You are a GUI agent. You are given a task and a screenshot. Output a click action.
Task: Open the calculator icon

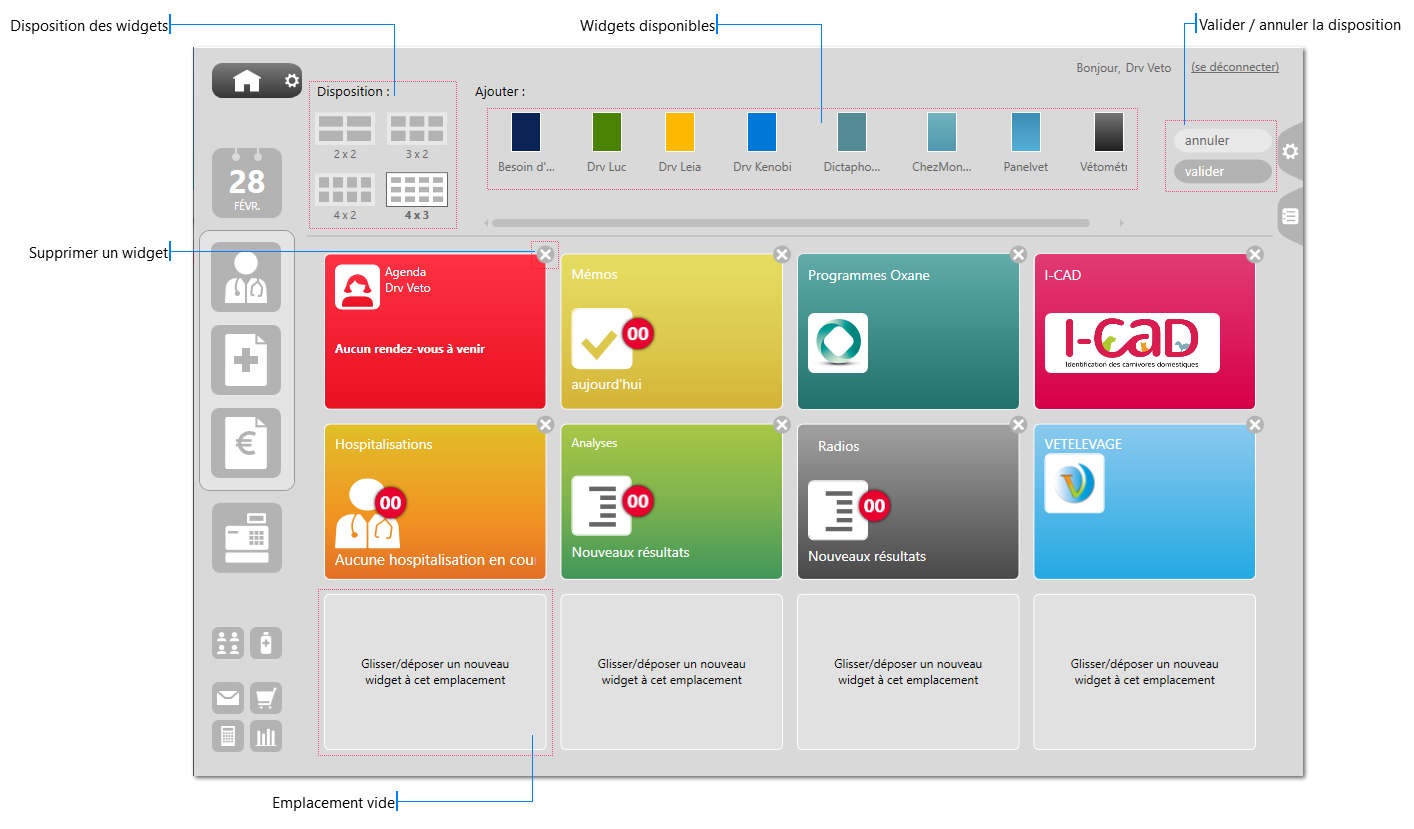click(228, 736)
